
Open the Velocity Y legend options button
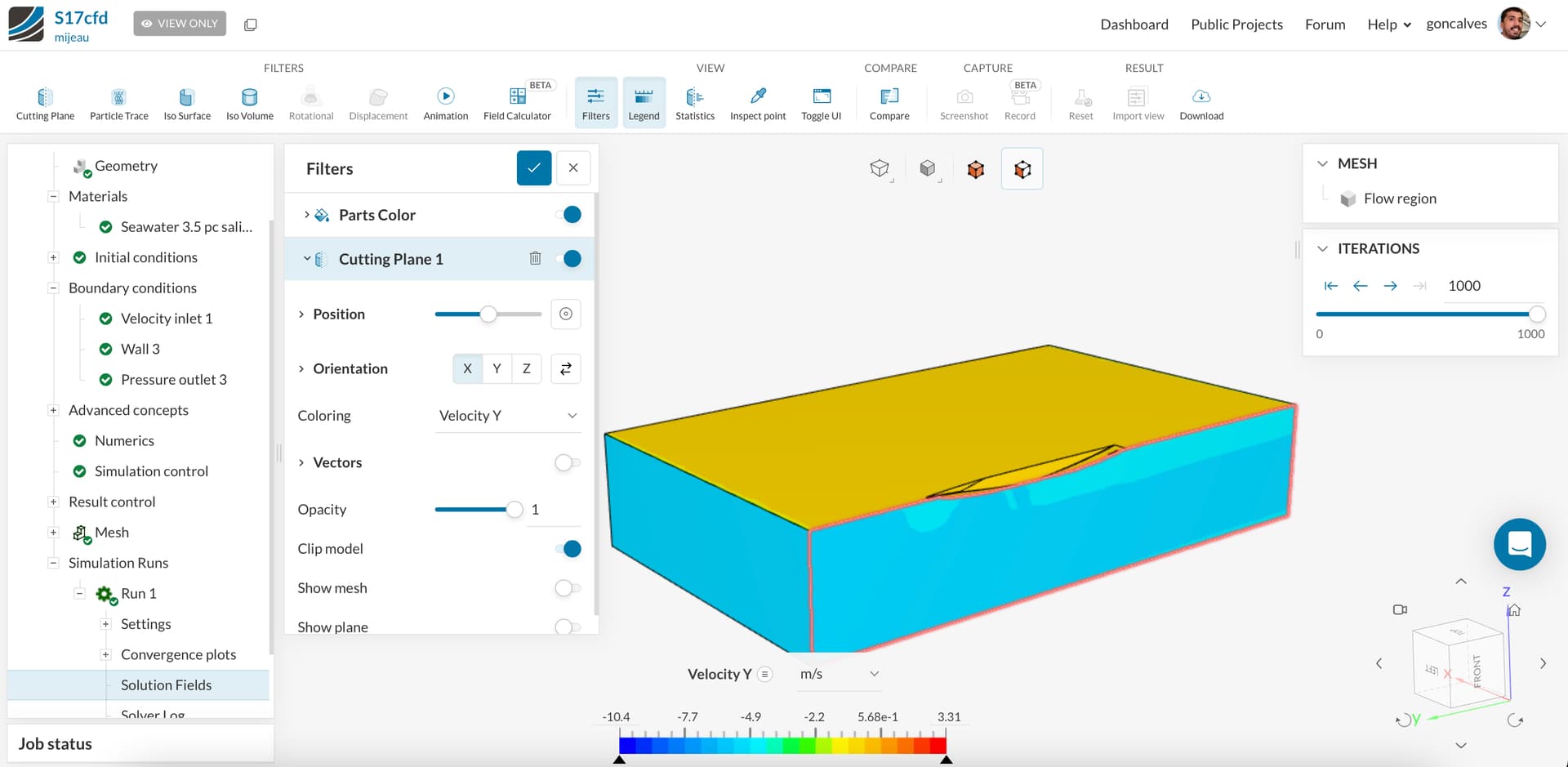pos(765,674)
